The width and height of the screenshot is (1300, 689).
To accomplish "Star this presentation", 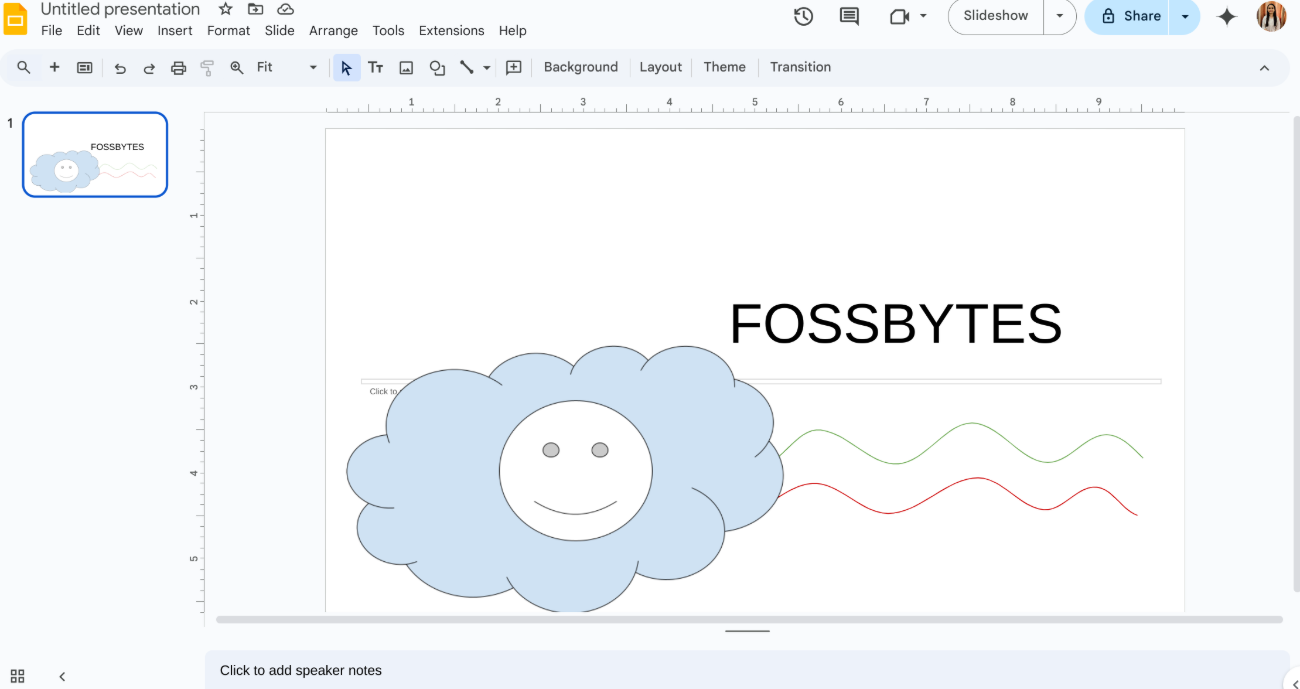I will 225,9.
